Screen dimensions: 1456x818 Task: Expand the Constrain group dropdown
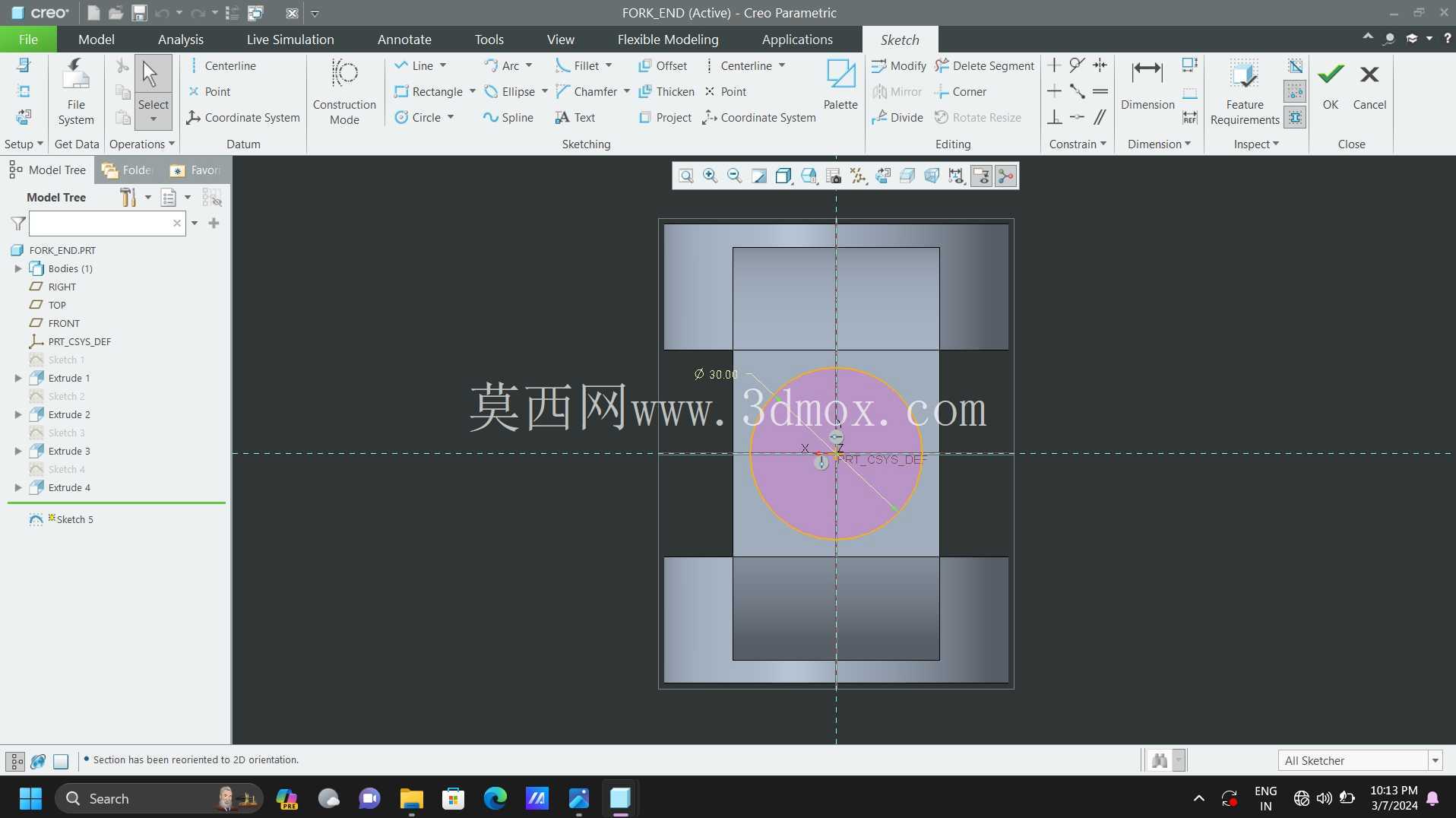(x=1078, y=144)
